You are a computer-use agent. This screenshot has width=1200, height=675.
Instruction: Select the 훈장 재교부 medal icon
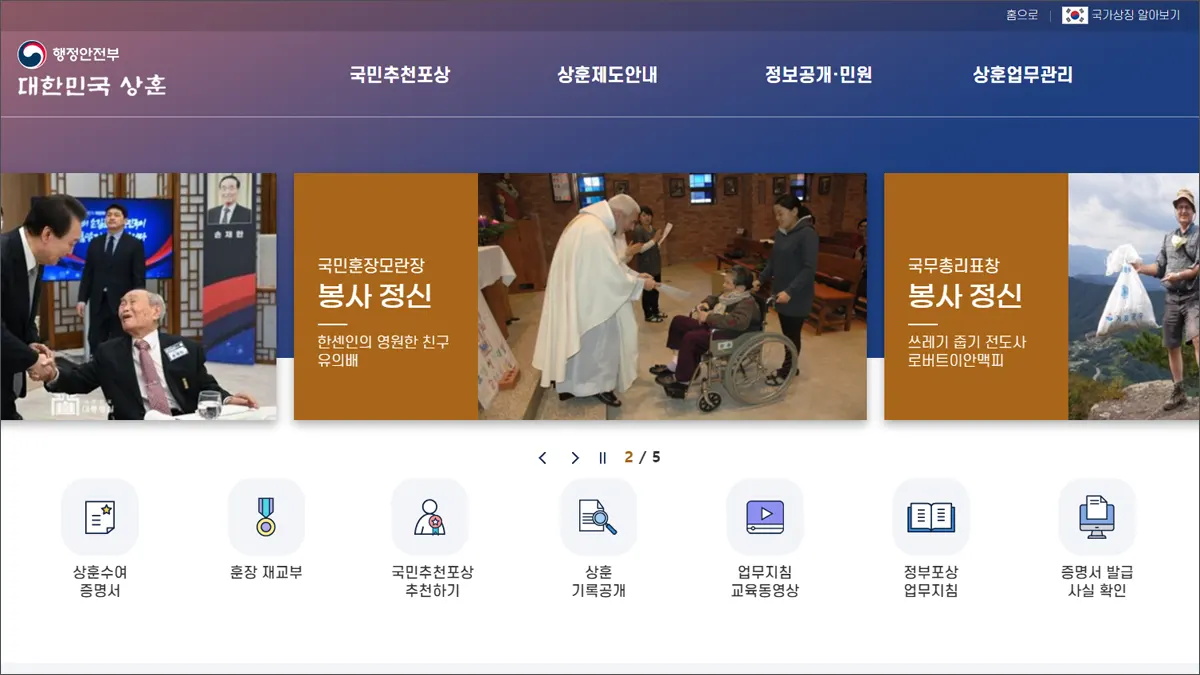pos(264,517)
